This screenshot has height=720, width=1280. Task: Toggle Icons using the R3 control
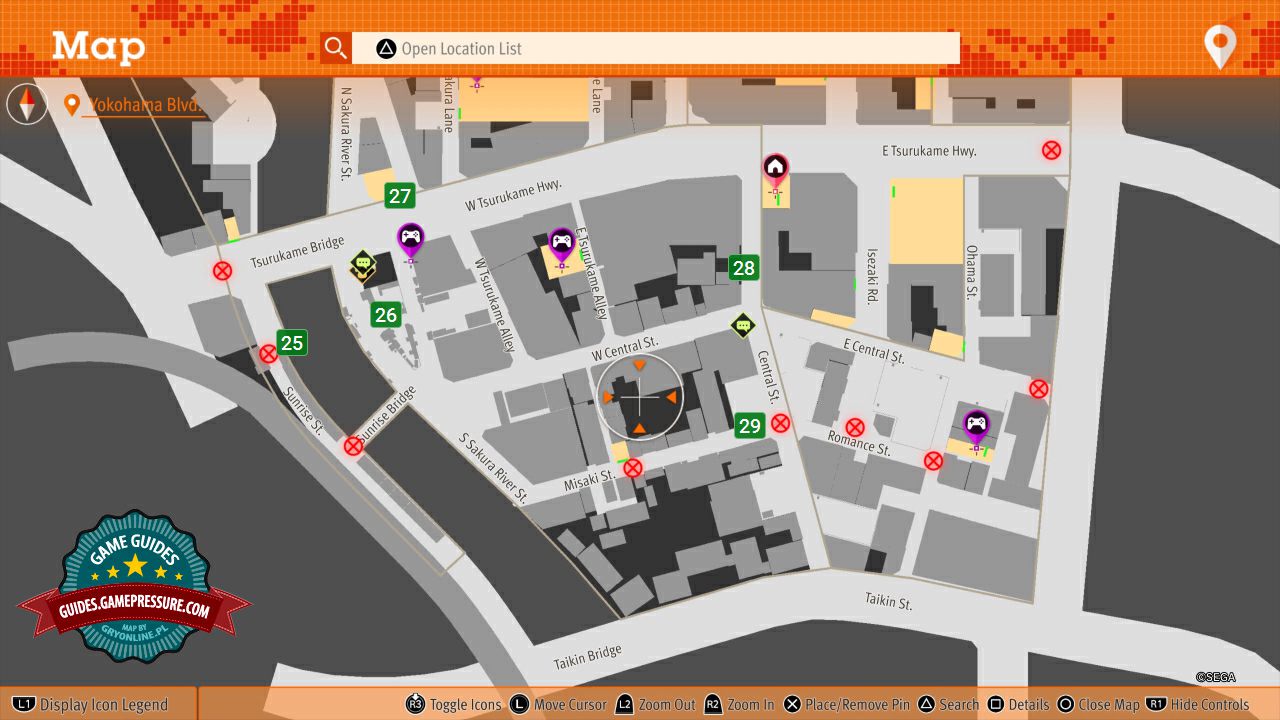point(454,704)
